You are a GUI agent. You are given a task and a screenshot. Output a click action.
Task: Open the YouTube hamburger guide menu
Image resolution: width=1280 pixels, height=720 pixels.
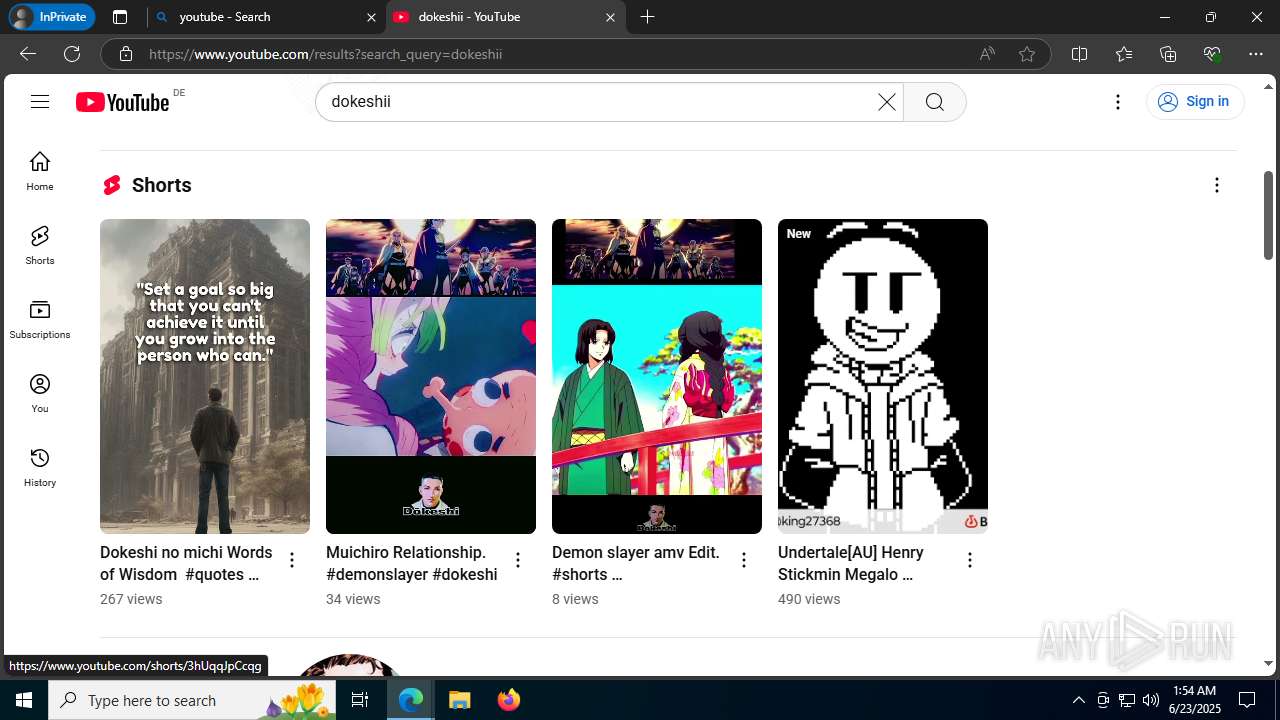click(40, 101)
